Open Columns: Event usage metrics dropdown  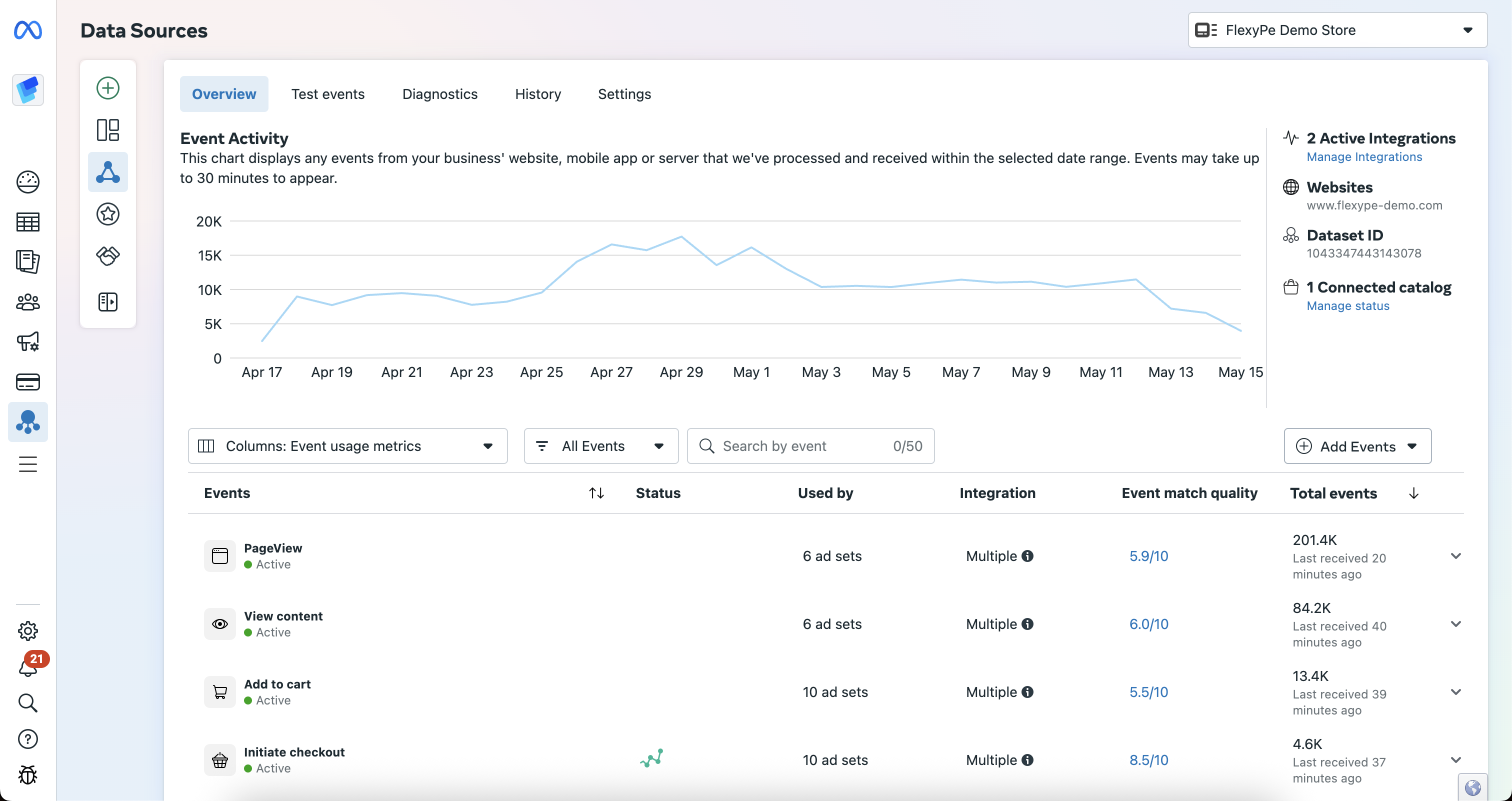[x=347, y=446]
